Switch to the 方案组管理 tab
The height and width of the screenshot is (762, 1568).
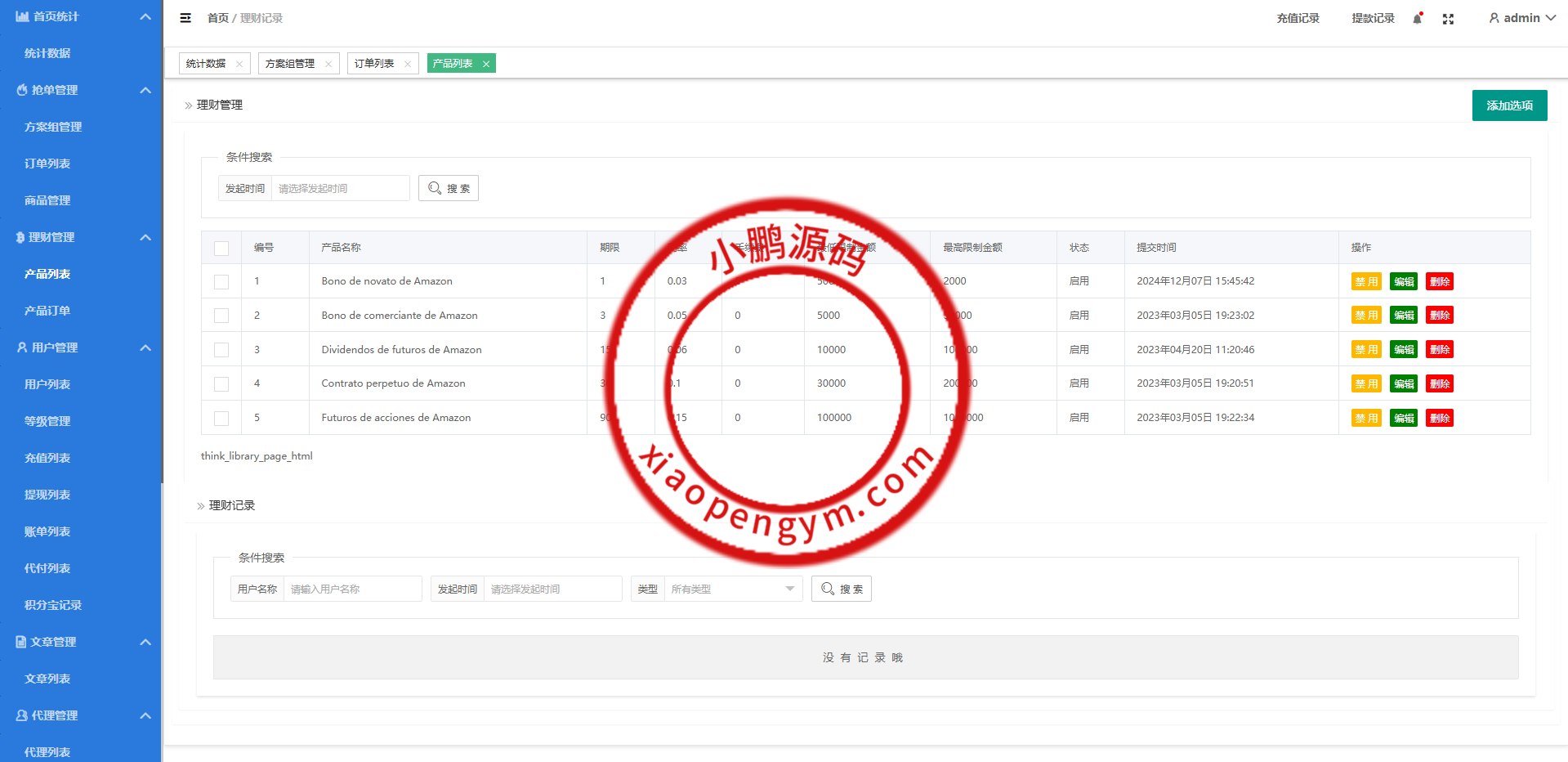tap(290, 64)
